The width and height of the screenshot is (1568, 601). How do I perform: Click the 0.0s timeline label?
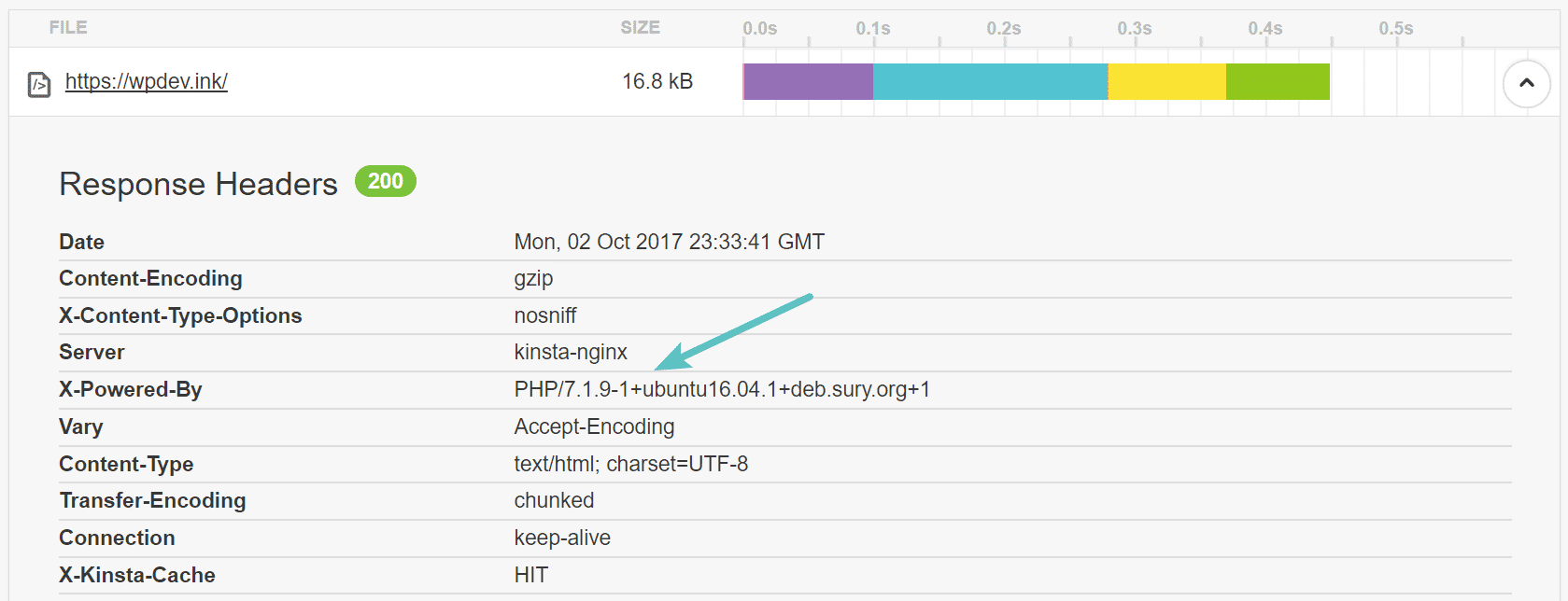[x=761, y=29]
